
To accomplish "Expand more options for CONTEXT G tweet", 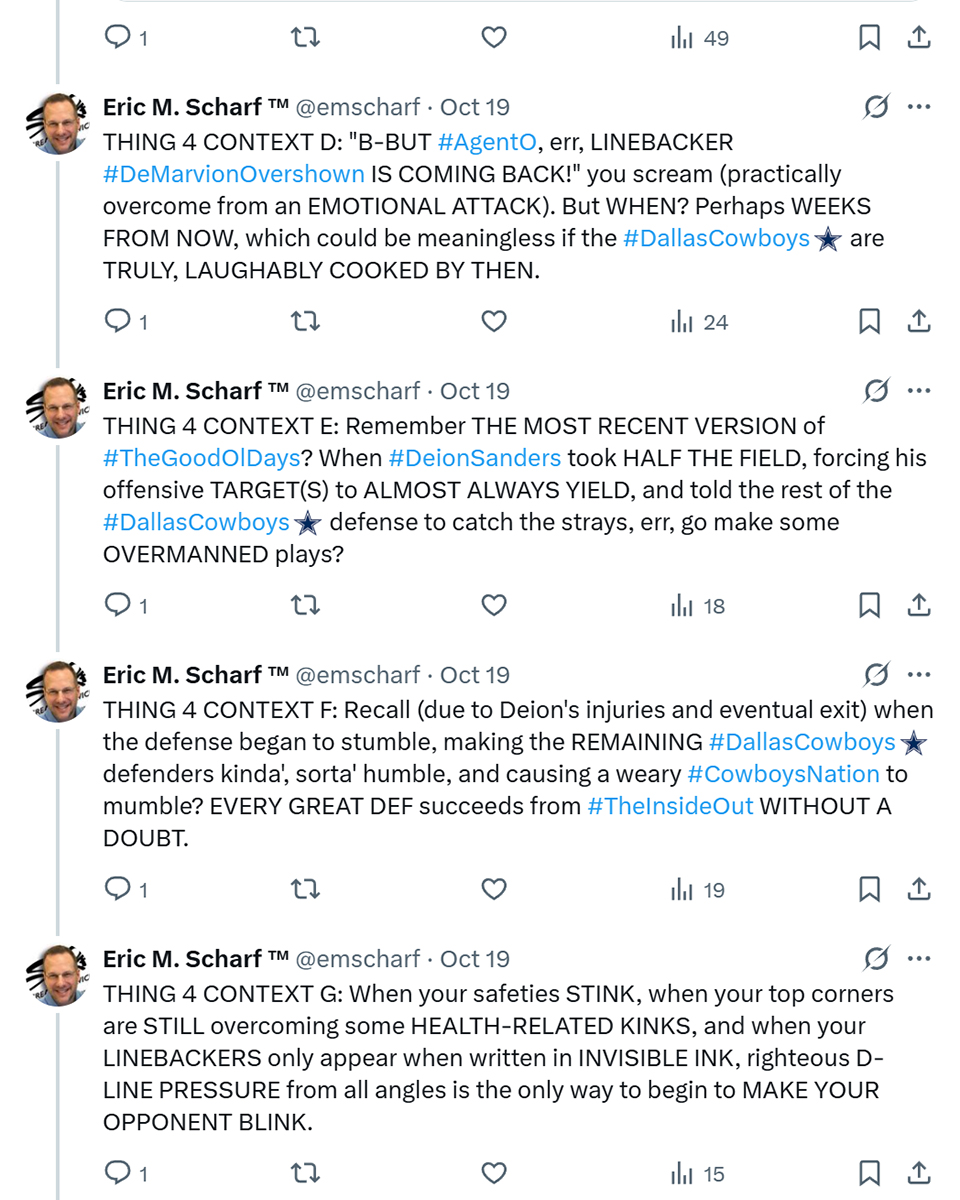I will tap(919, 960).
